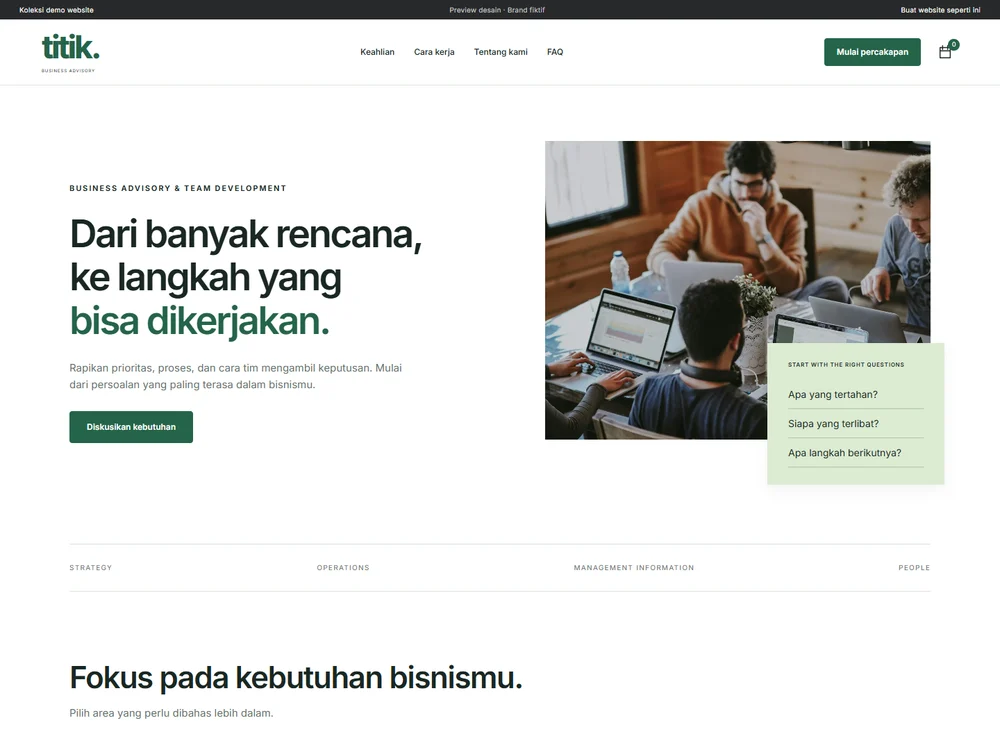Click the 'Dari banyak rencana' headline

pos(246,277)
